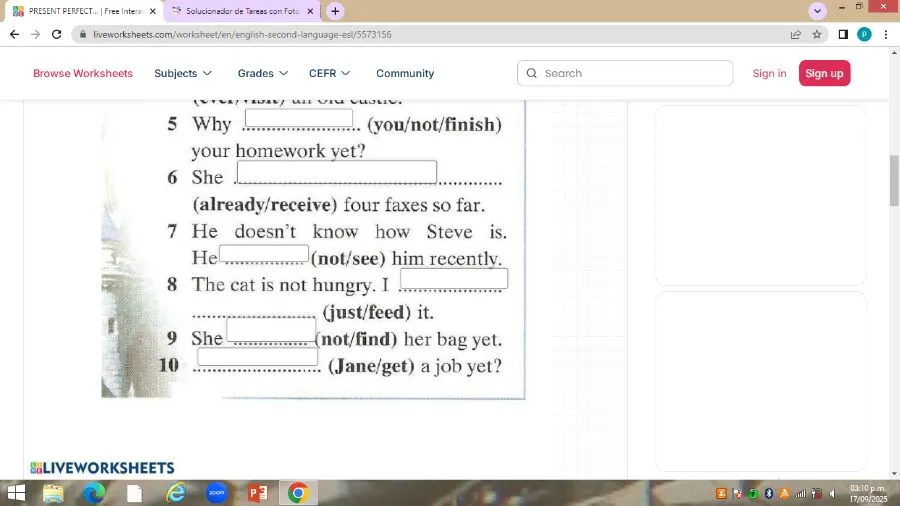The height and width of the screenshot is (506, 900).
Task: Open the taskbar clock showing 03:10 p.m.
Action: (x=868, y=493)
